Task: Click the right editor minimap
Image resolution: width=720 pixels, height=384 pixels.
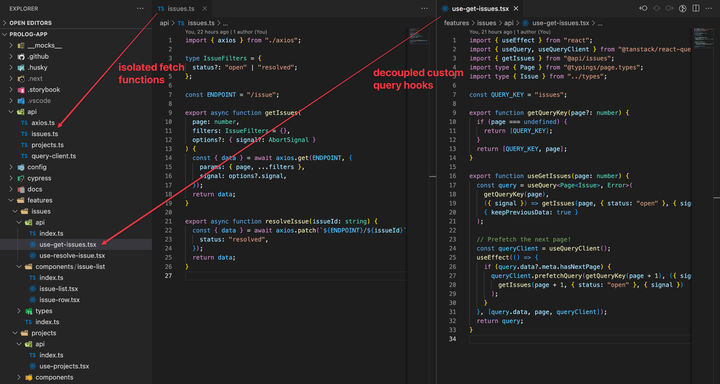Action: [x=703, y=38]
